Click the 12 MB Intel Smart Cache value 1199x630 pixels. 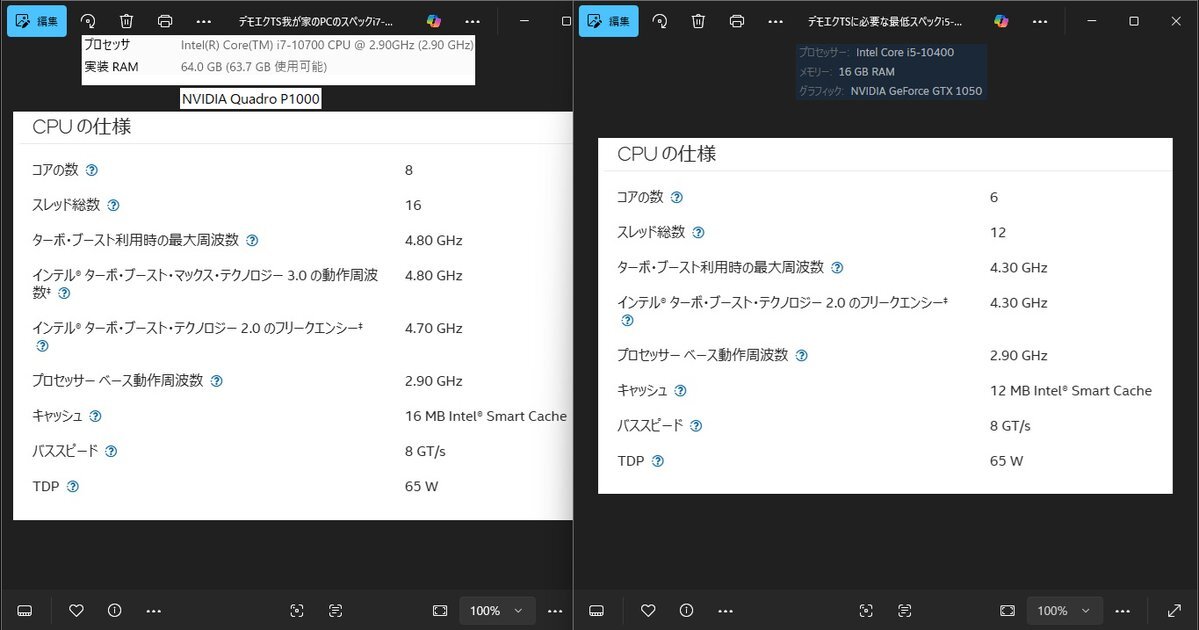(1071, 391)
